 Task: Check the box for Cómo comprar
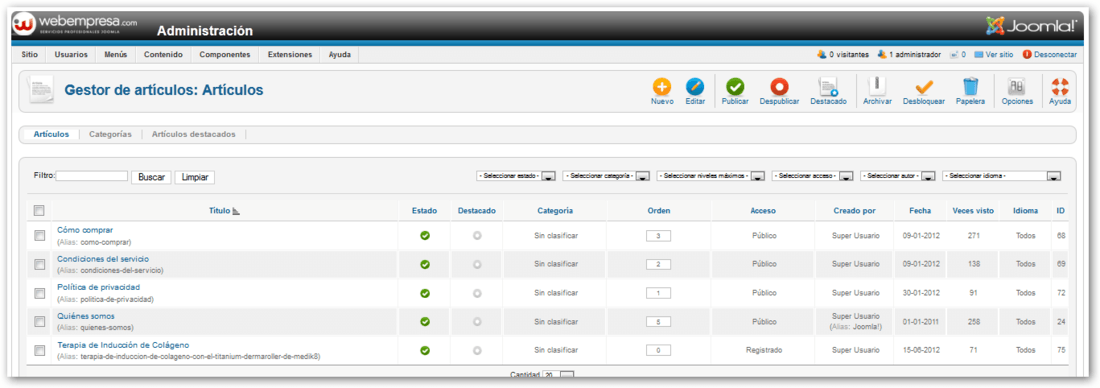[39, 235]
